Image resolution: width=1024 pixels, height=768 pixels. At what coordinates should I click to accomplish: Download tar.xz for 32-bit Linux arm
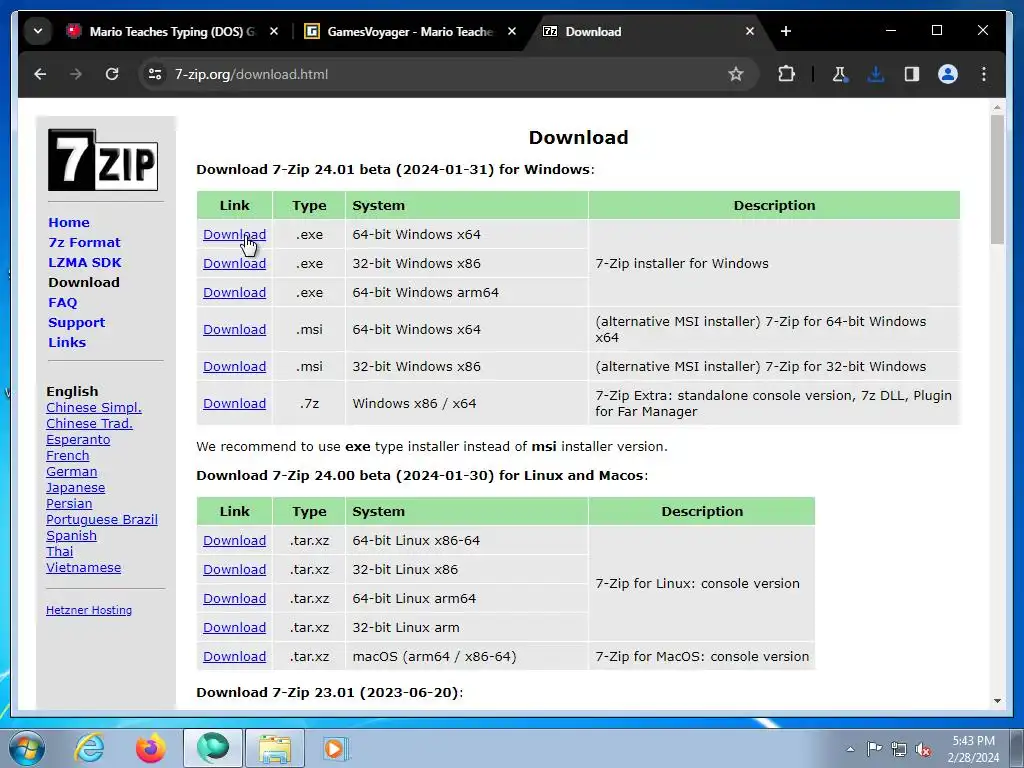pos(234,628)
